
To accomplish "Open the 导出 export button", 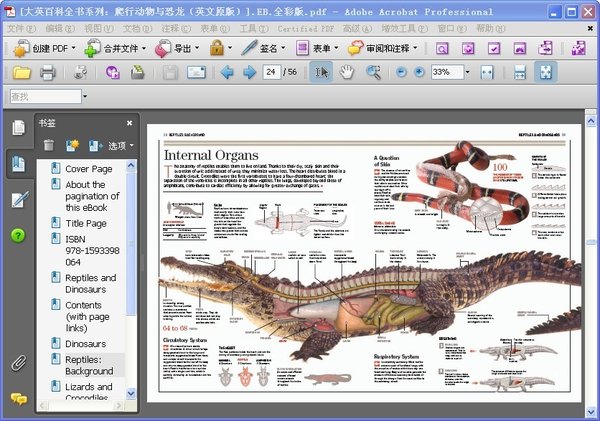I will click(x=177, y=49).
